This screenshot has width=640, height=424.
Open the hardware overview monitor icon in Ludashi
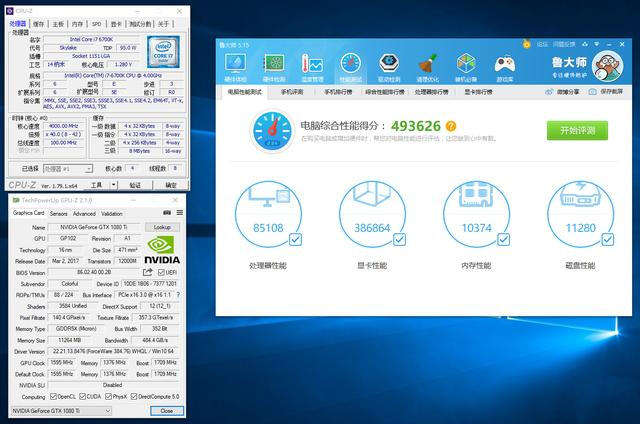pyautogui.click(x=236, y=64)
